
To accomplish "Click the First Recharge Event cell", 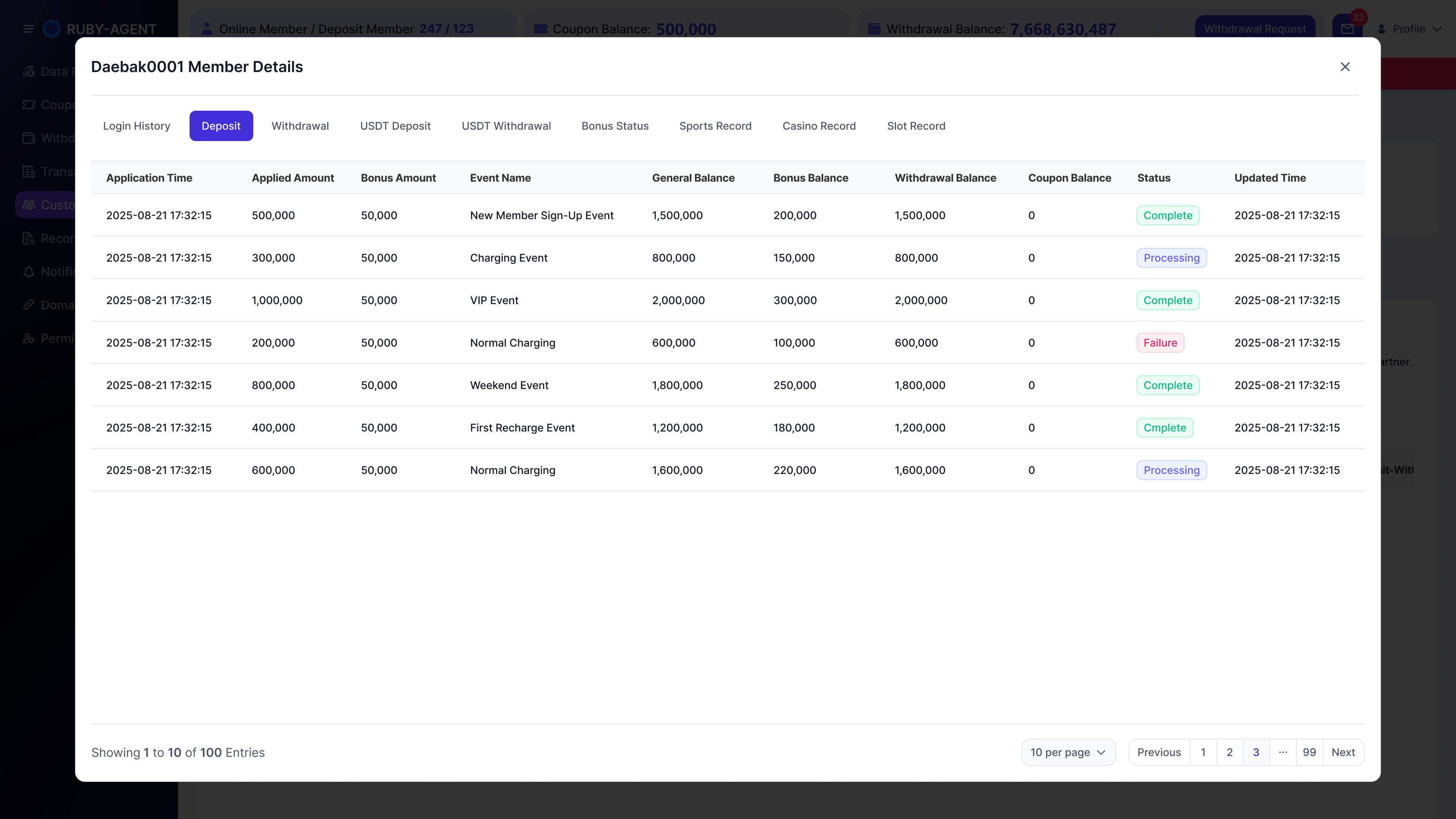I will click(x=522, y=427).
